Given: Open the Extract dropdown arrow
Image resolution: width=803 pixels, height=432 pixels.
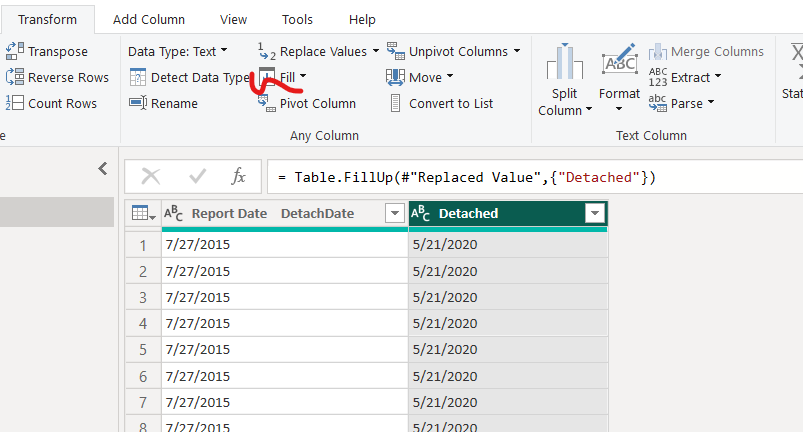Looking at the screenshot, I should pos(717,77).
